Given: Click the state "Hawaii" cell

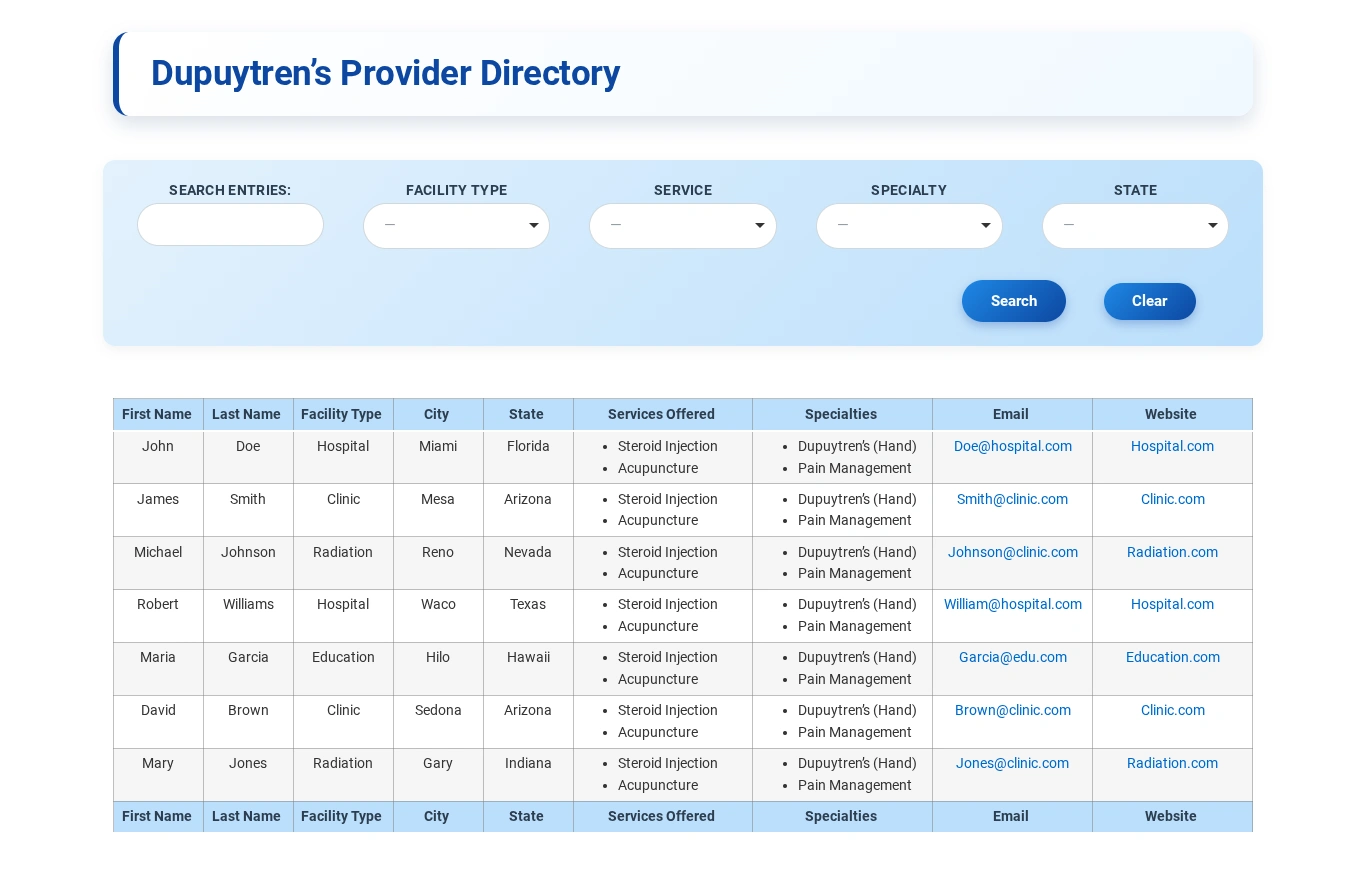Looking at the screenshot, I should coord(528,669).
